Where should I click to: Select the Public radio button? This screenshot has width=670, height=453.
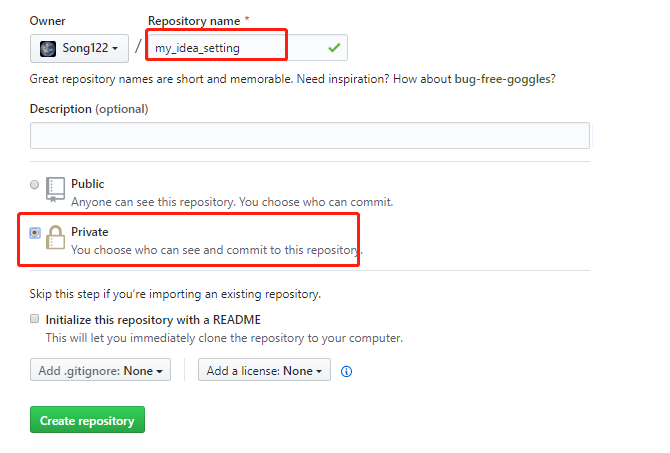coord(35,185)
